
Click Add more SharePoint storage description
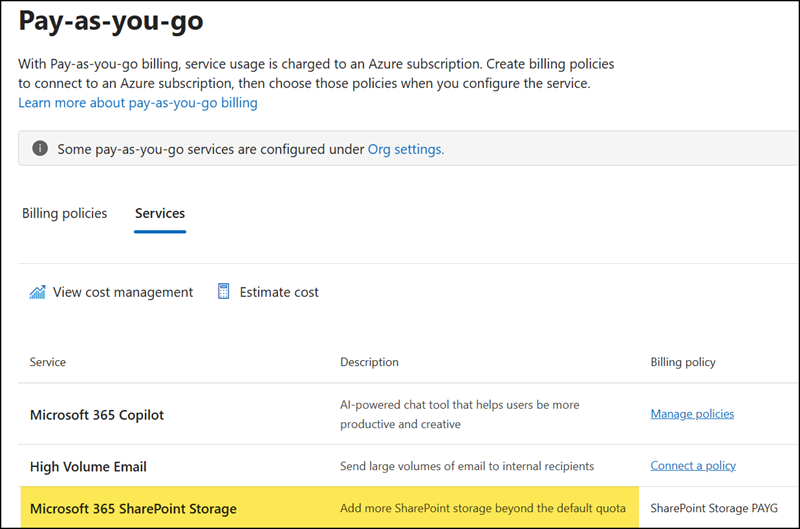483,508
